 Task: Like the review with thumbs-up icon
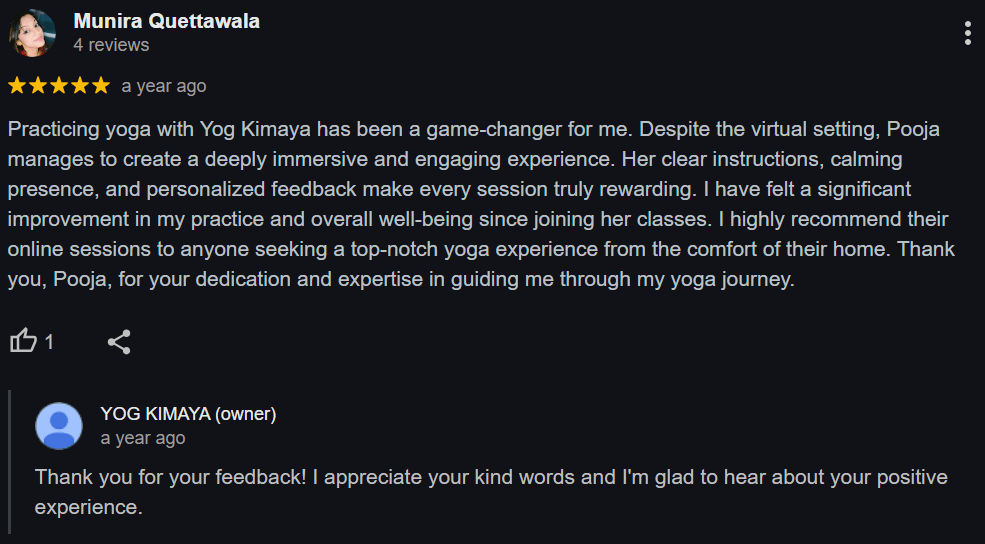pyautogui.click(x=23, y=342)
